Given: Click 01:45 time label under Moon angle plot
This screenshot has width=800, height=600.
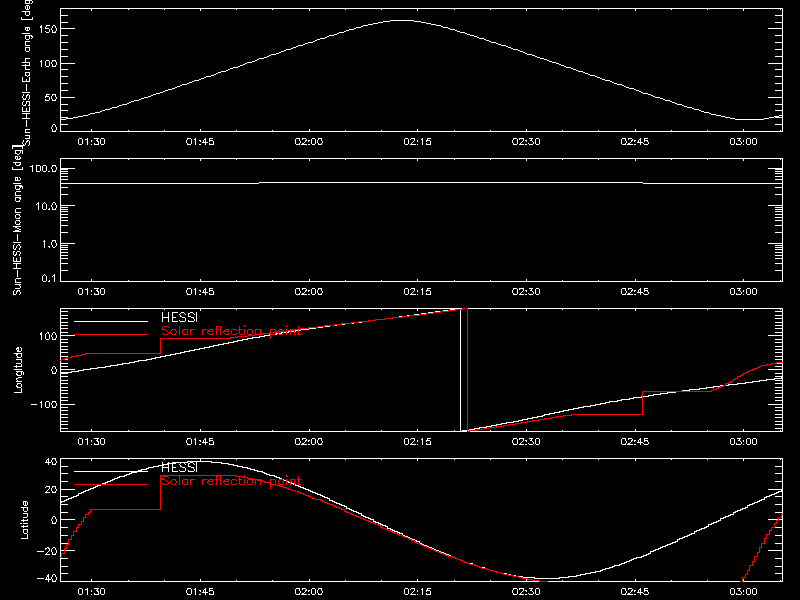Looking at the screenshot, I should pyautogui.click(x=200, y=291).
